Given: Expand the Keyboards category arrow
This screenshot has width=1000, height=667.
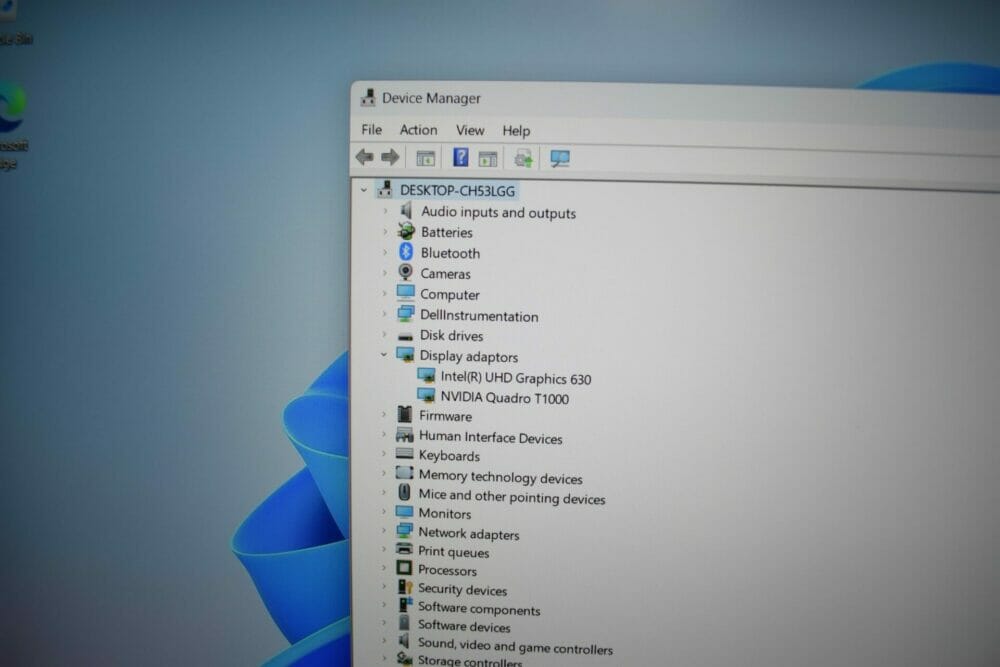Looking at the screenshot, I should click(x=384, y=454).
